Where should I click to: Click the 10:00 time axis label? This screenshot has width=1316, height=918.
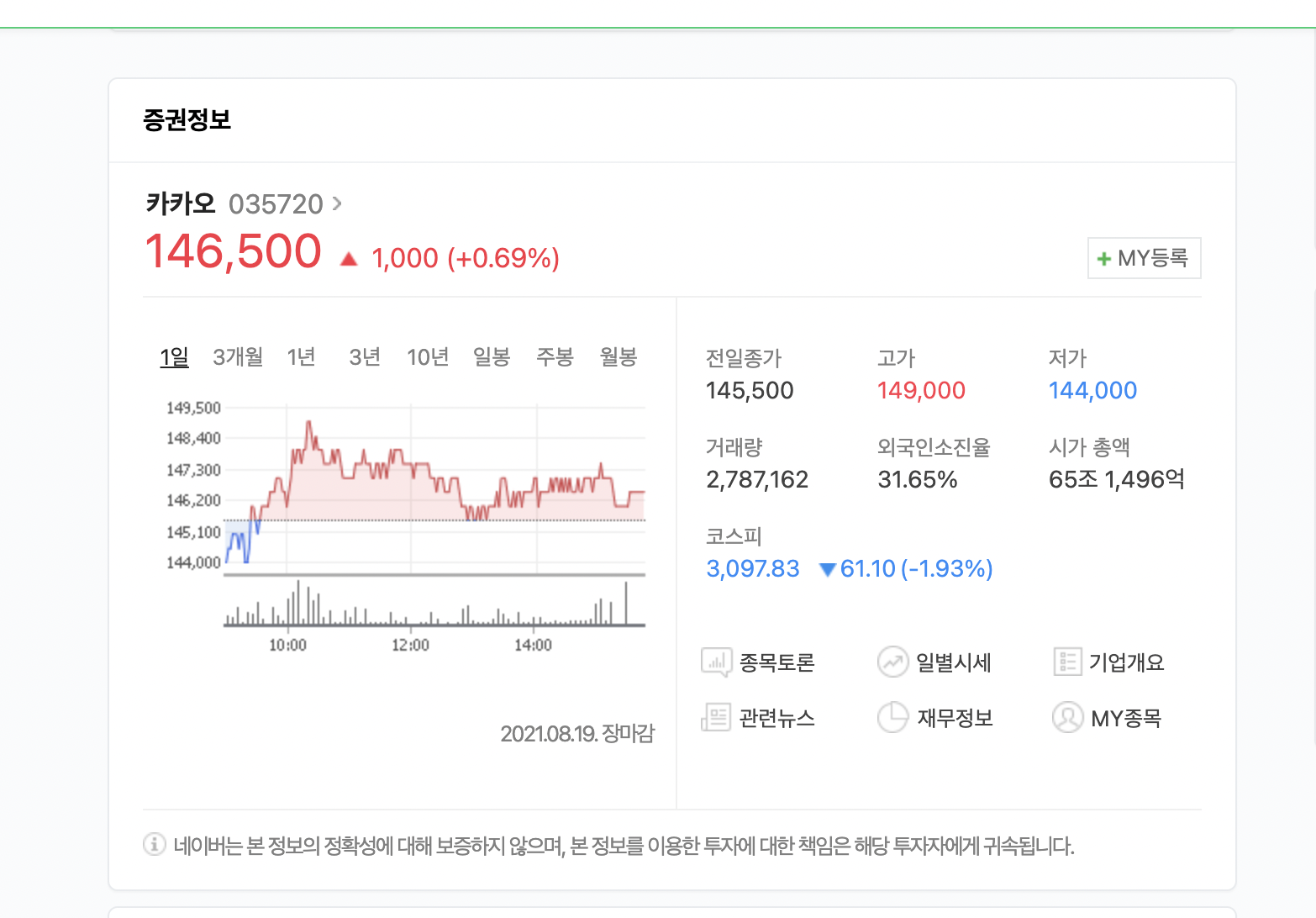click(x=287, y=645)
